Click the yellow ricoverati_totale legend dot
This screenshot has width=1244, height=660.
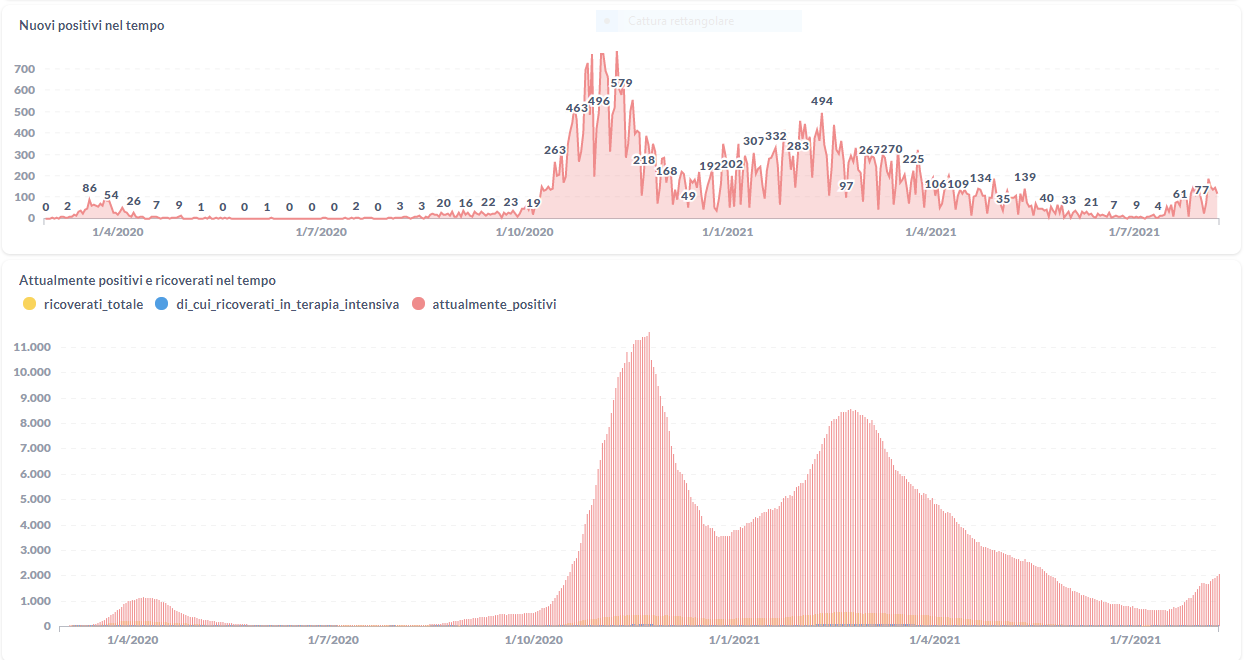pos(29,304)
